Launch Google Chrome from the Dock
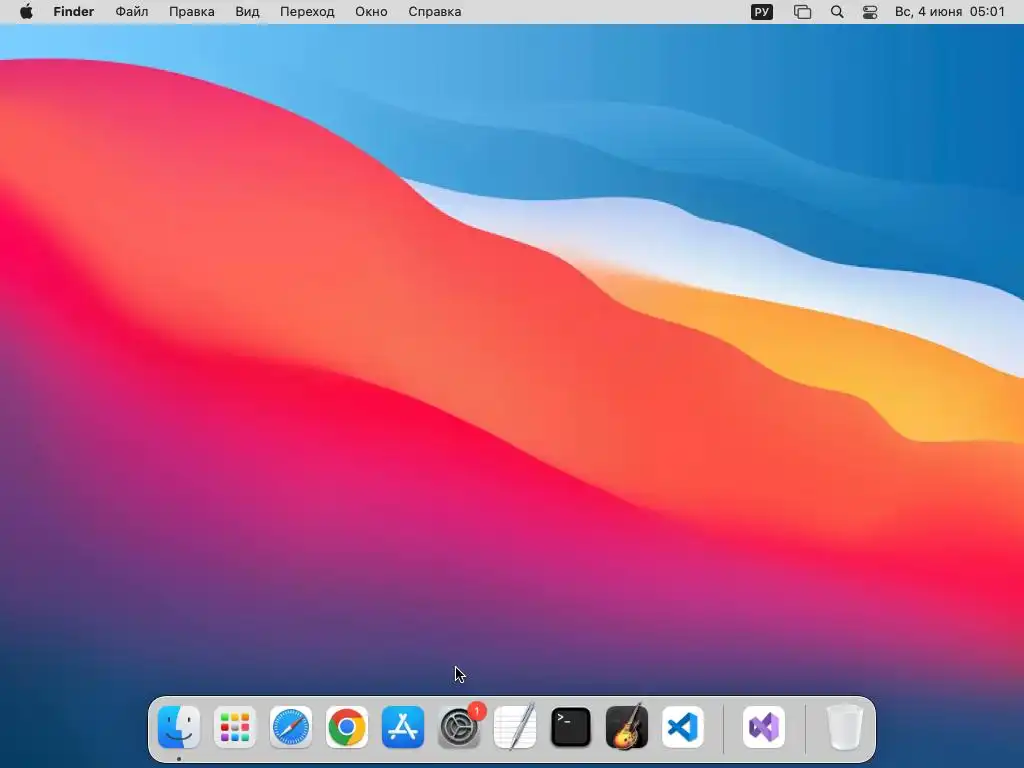 [347, 727]
